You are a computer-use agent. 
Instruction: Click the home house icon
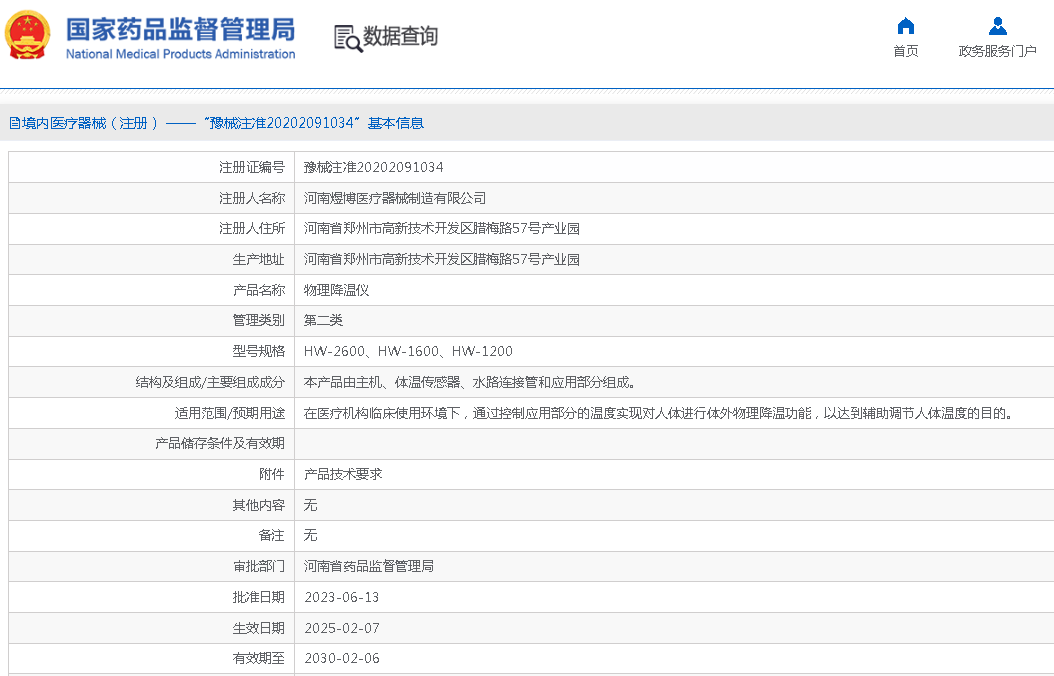(x=906, y=26)
